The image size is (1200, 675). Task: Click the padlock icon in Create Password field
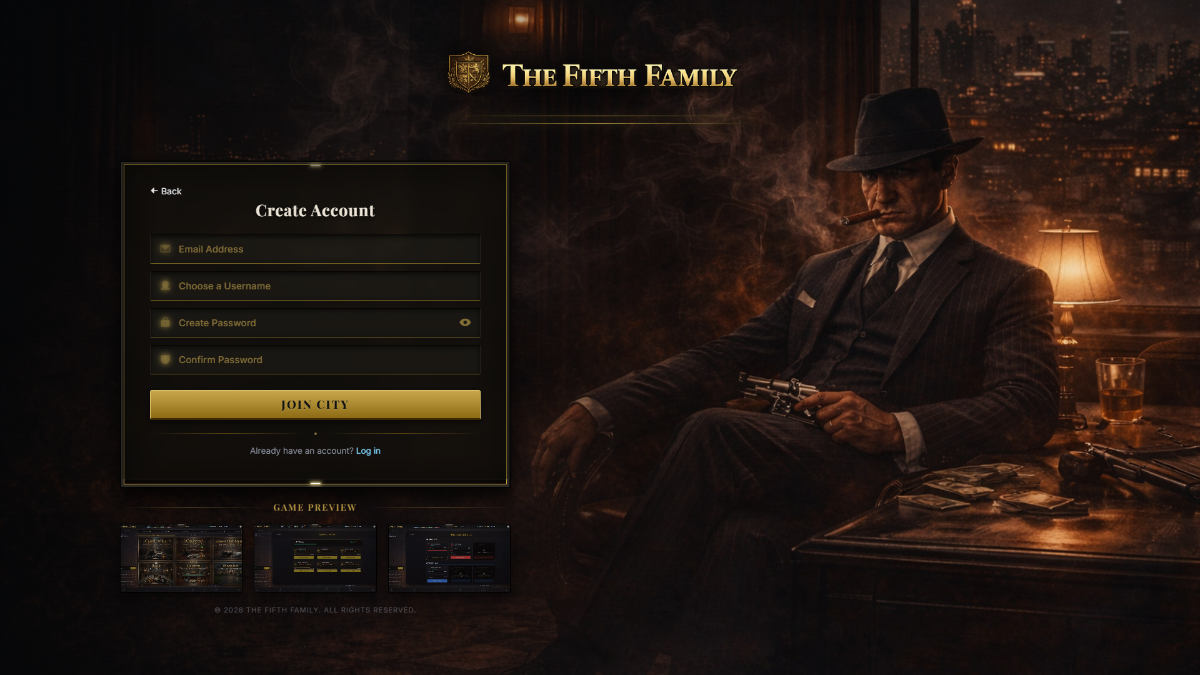tap(165, 323)
